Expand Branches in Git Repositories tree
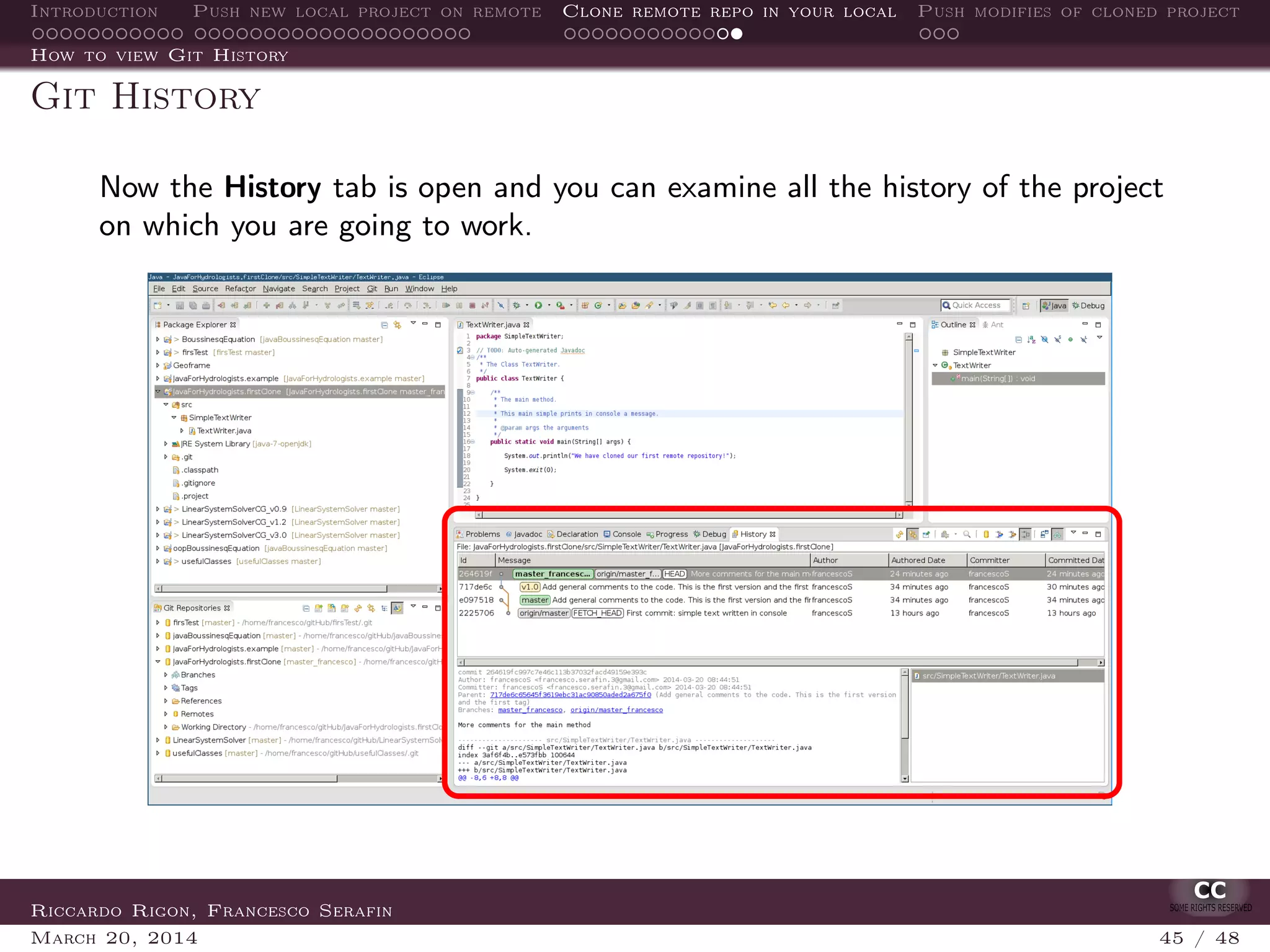 pos(166,675)
